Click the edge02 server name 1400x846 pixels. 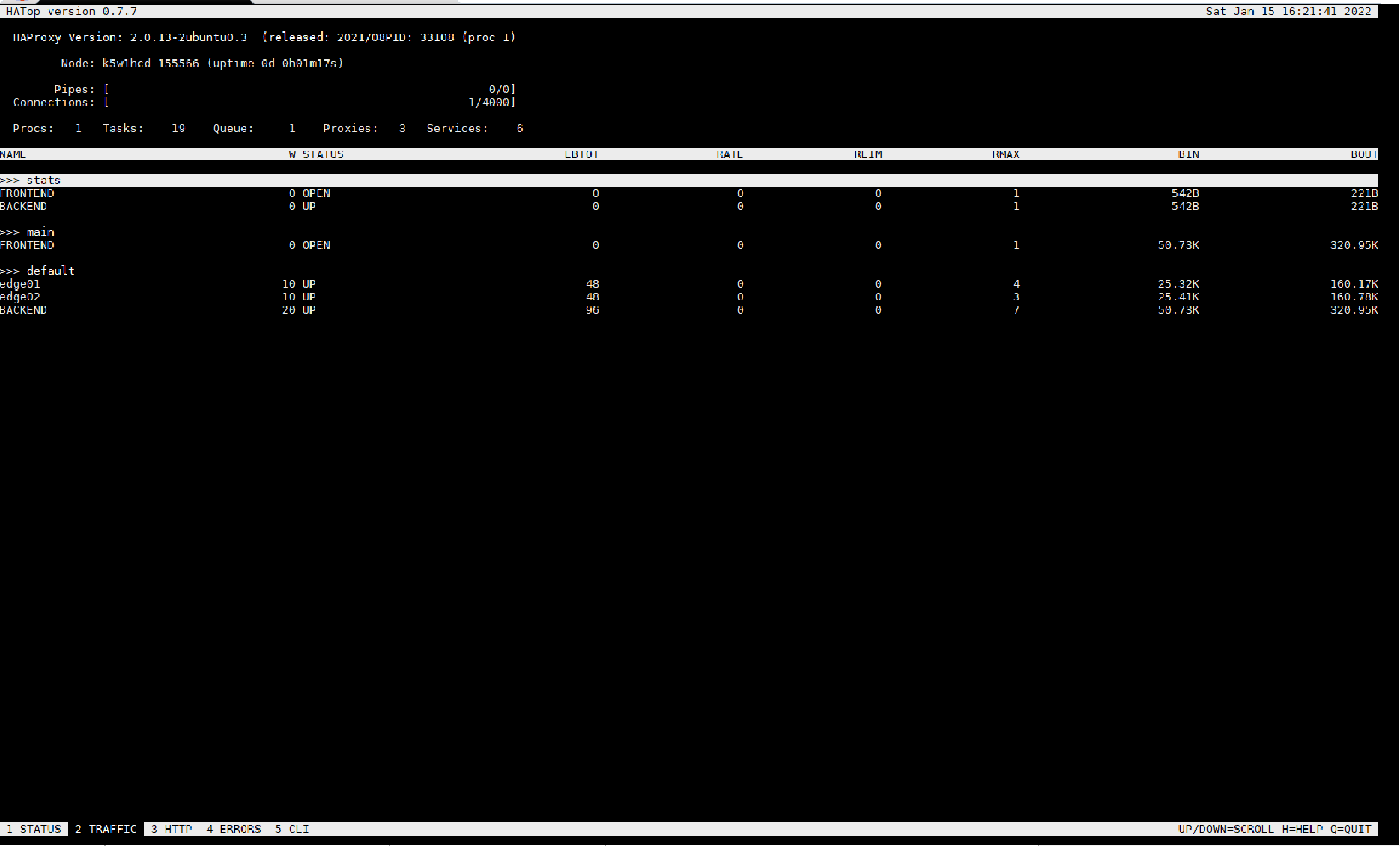coord(20,297)
